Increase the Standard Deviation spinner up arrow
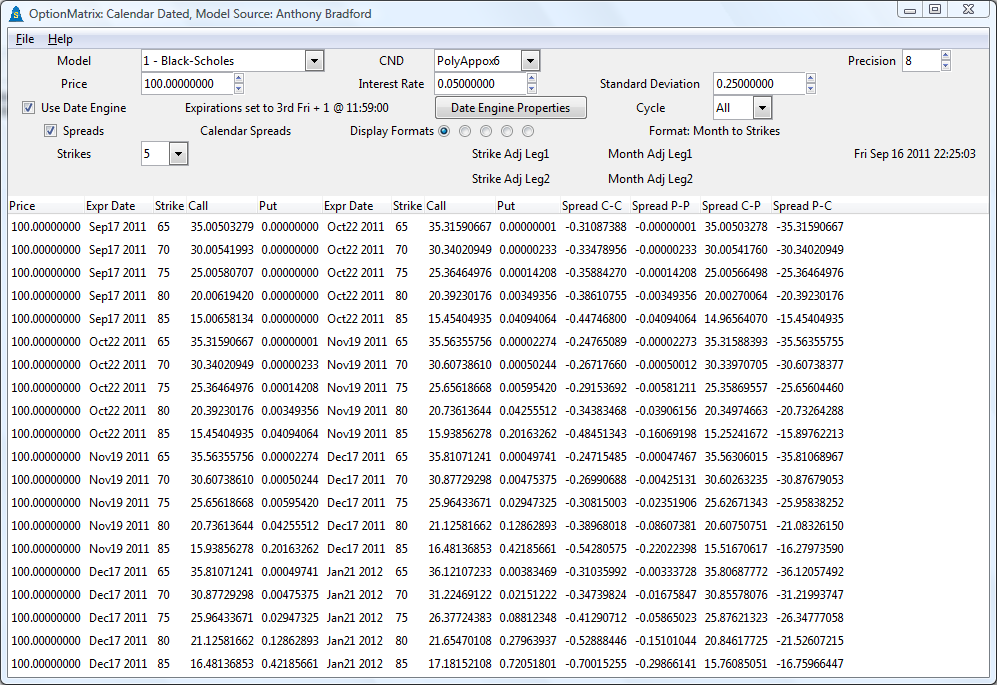This screenshot has height=685, width=997. pos(811,79)
